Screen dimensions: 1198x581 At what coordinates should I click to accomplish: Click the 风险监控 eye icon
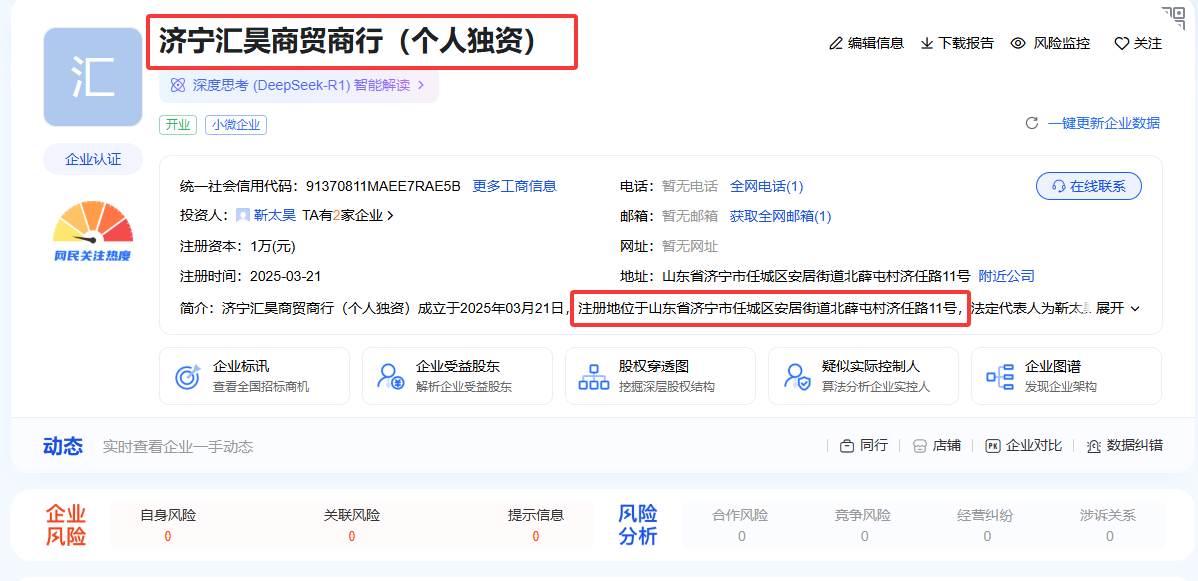pos(1017,43)
